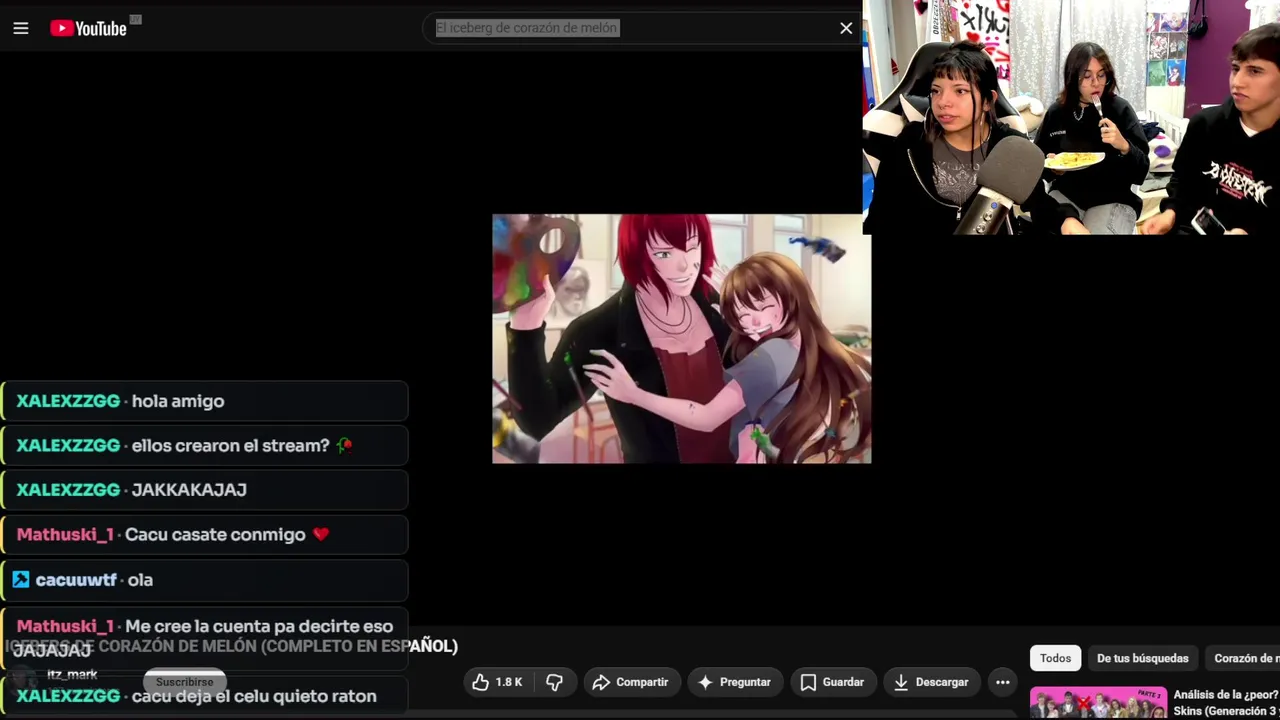
Task: Click the rose emoji in XALEXZZGG message
Action: pyautogui.click(x=344, y=446)
